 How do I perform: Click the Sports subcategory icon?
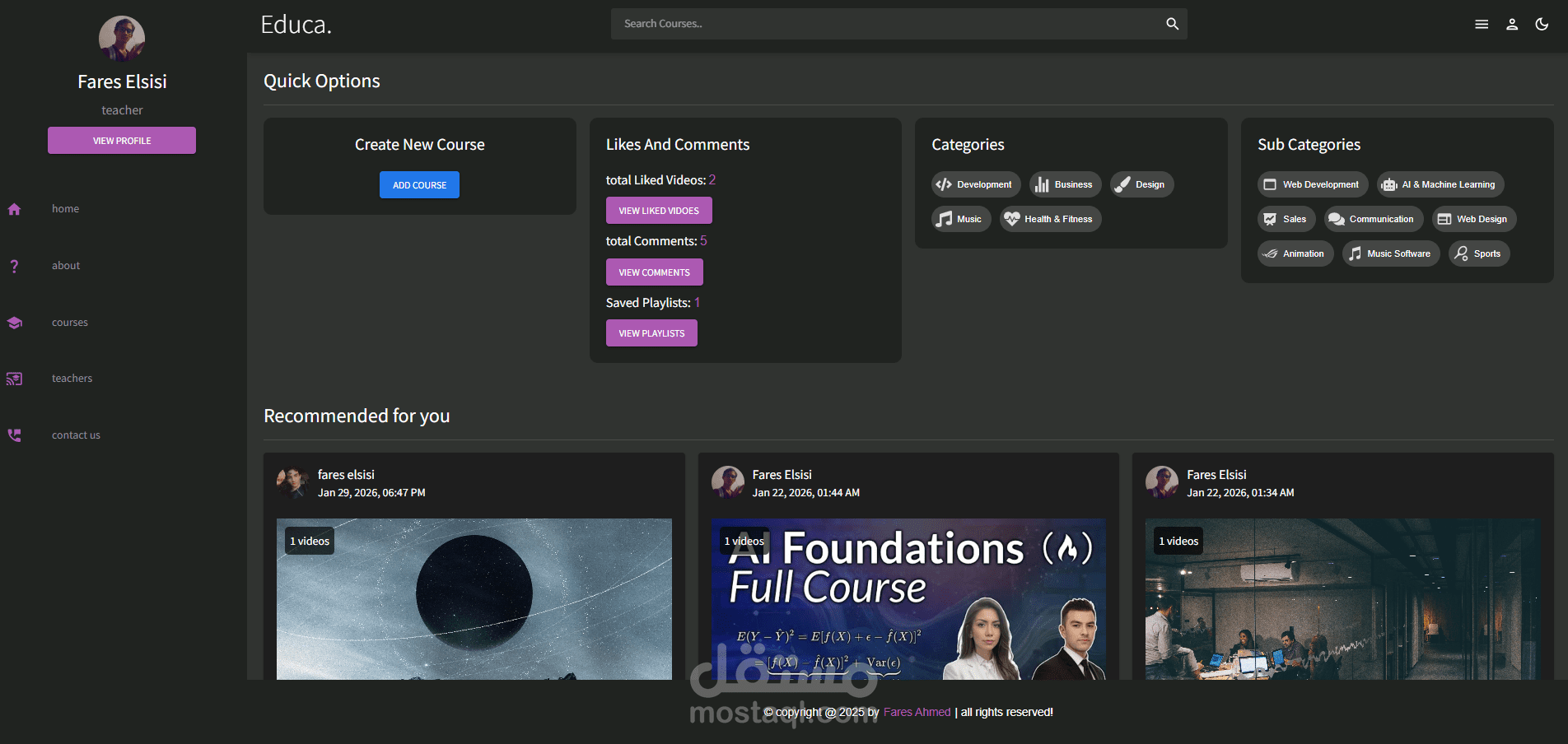1461,253
